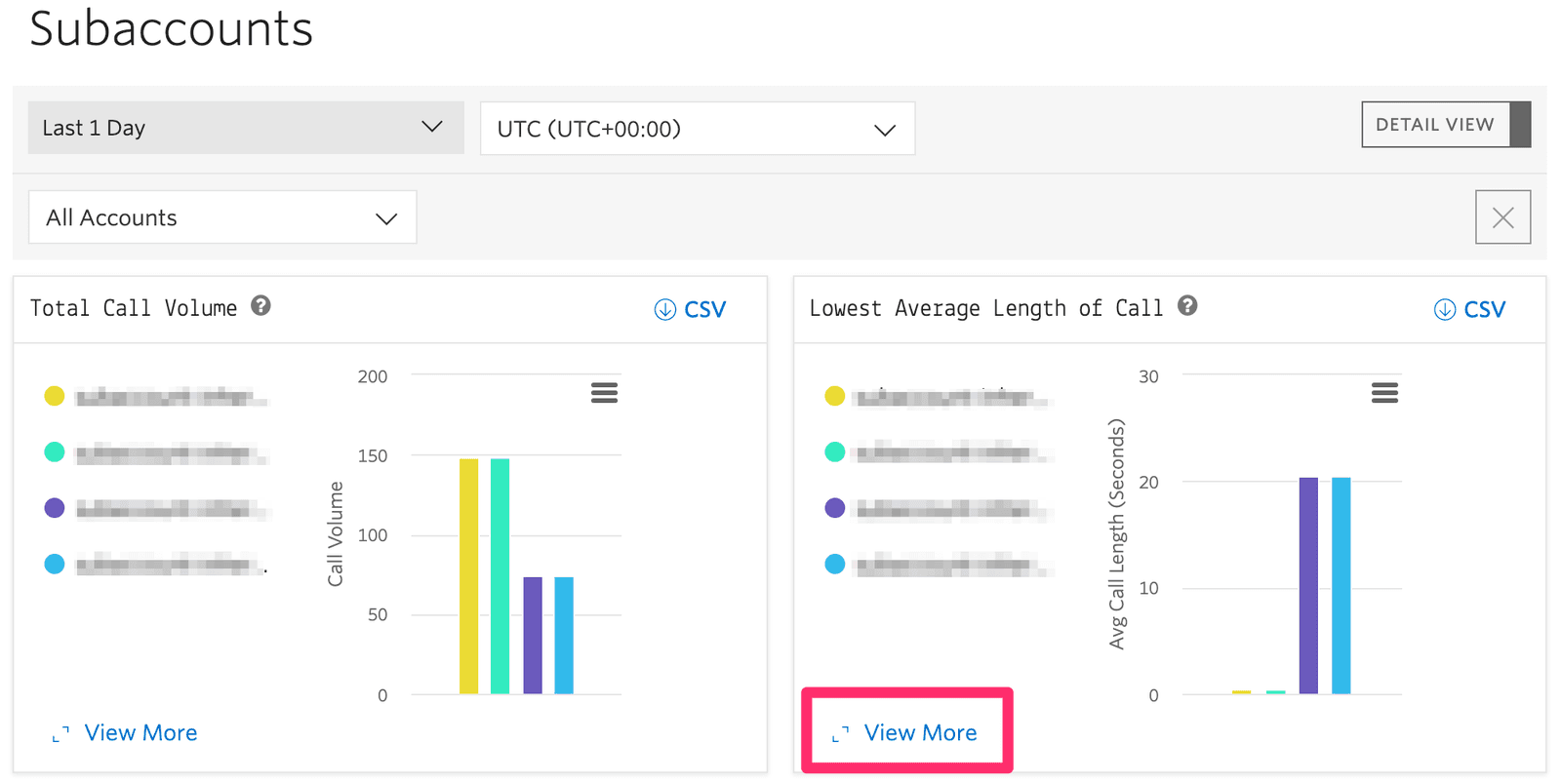Click expand icon in Total Call Volume panel
1561x784 pixels.
(60, 733)
